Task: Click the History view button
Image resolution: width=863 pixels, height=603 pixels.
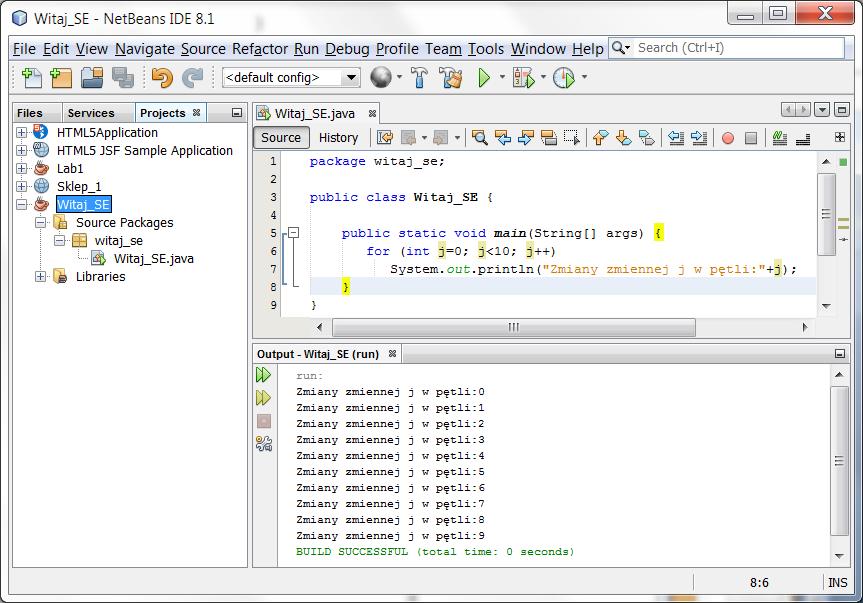Action: 338,138
